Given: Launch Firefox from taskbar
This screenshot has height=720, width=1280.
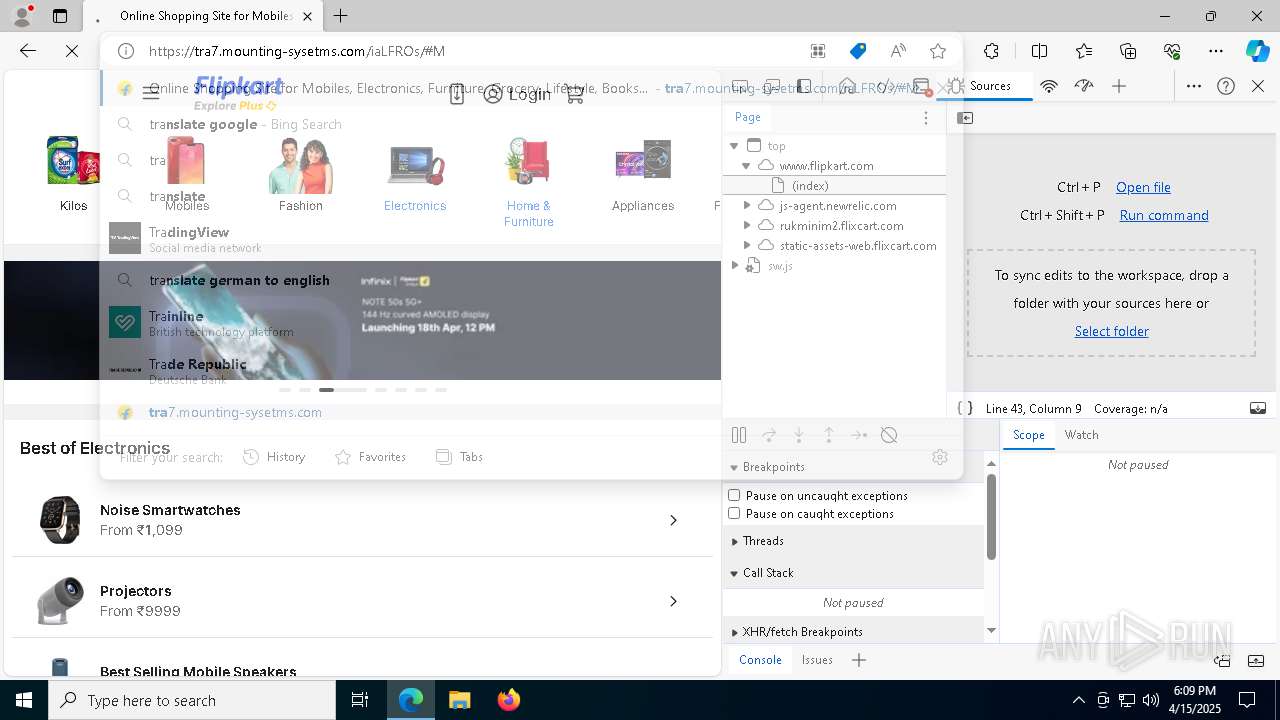Looking at the screenshot, I should pos(509,700).
